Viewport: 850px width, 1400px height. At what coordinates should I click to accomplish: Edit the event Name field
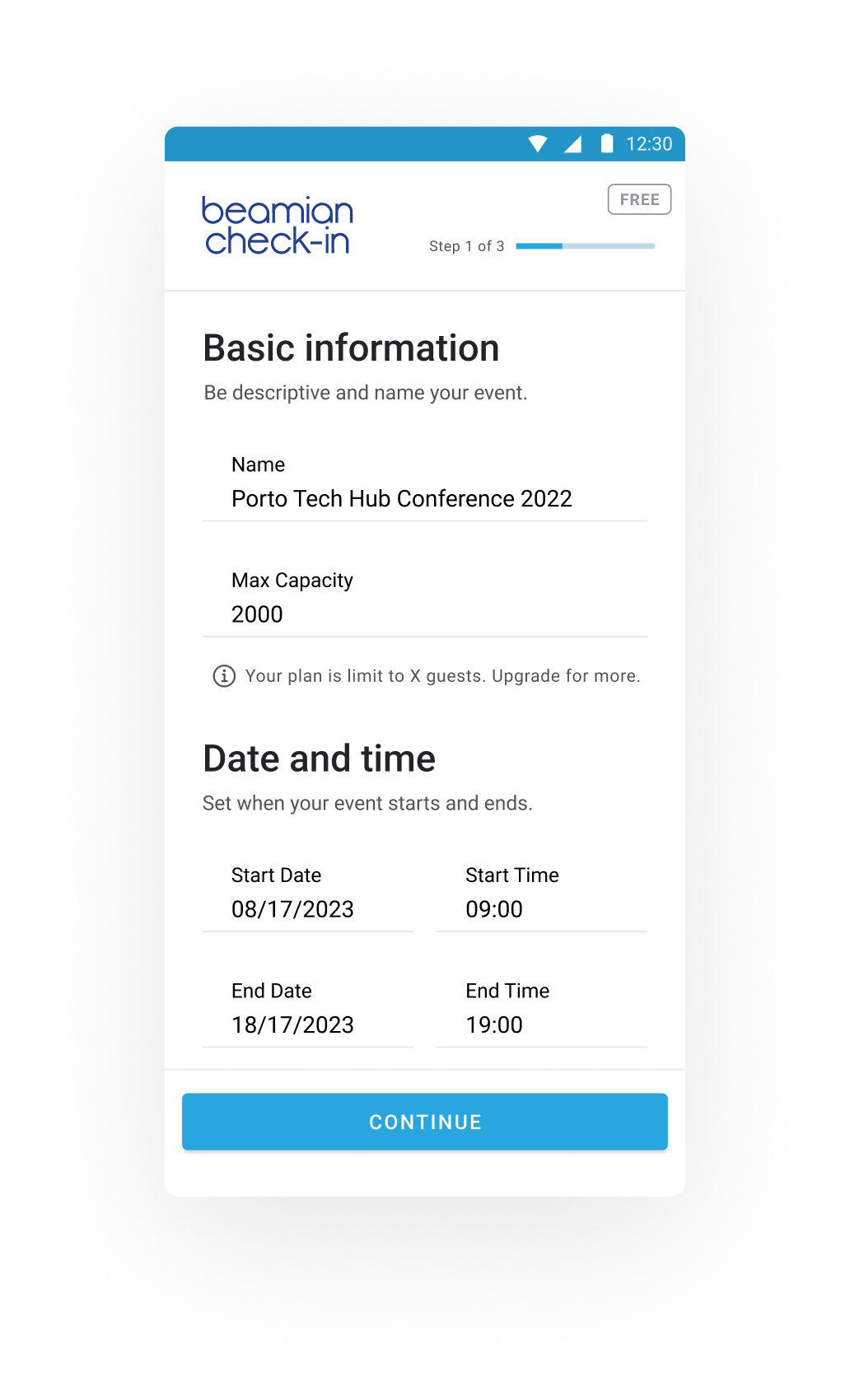tap(424, 498)
